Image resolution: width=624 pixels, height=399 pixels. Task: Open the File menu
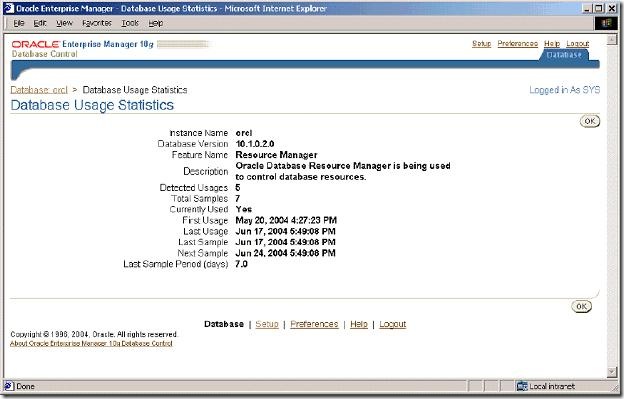19,23
